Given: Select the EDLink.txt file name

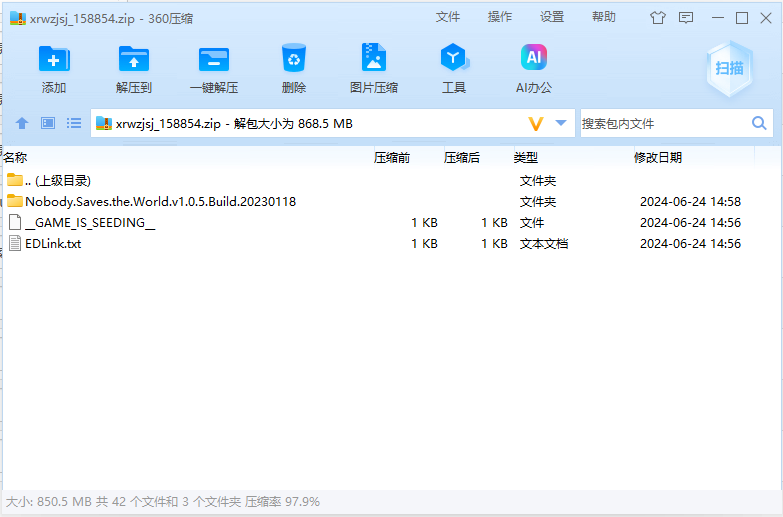Looking at the screenshot, I should point(53,244).
